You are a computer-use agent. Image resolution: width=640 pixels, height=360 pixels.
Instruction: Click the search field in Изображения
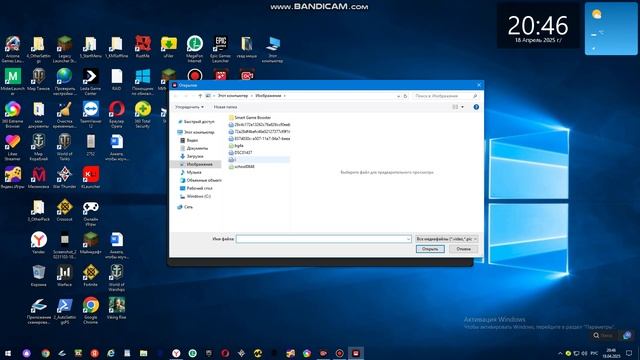445,96
